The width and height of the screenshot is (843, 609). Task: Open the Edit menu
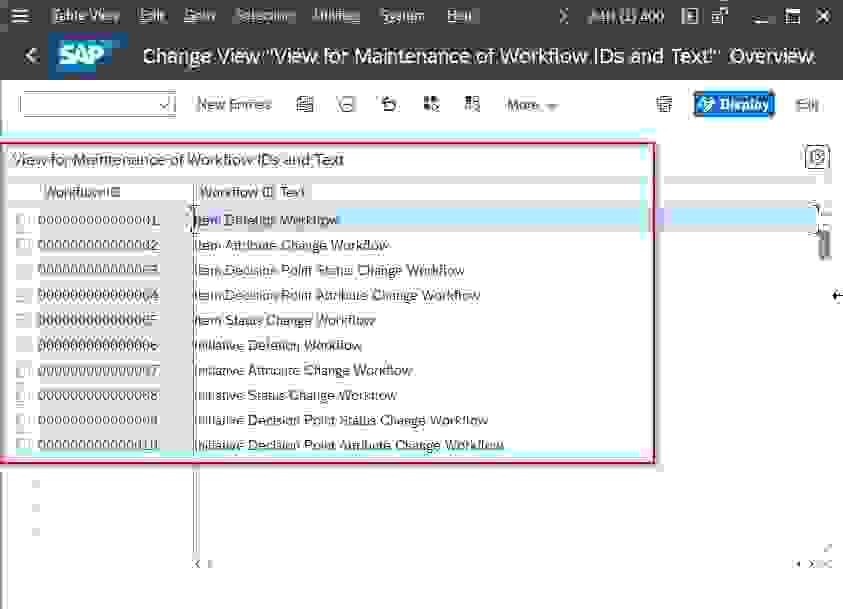point(152,16)
